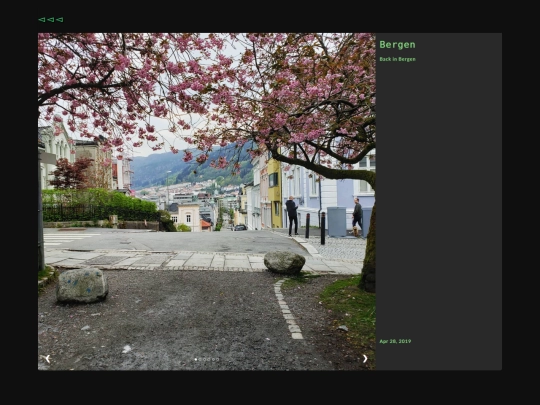View the sixth carousel dot photo
The image size is (540, 405).
click(x=217, y=360)
